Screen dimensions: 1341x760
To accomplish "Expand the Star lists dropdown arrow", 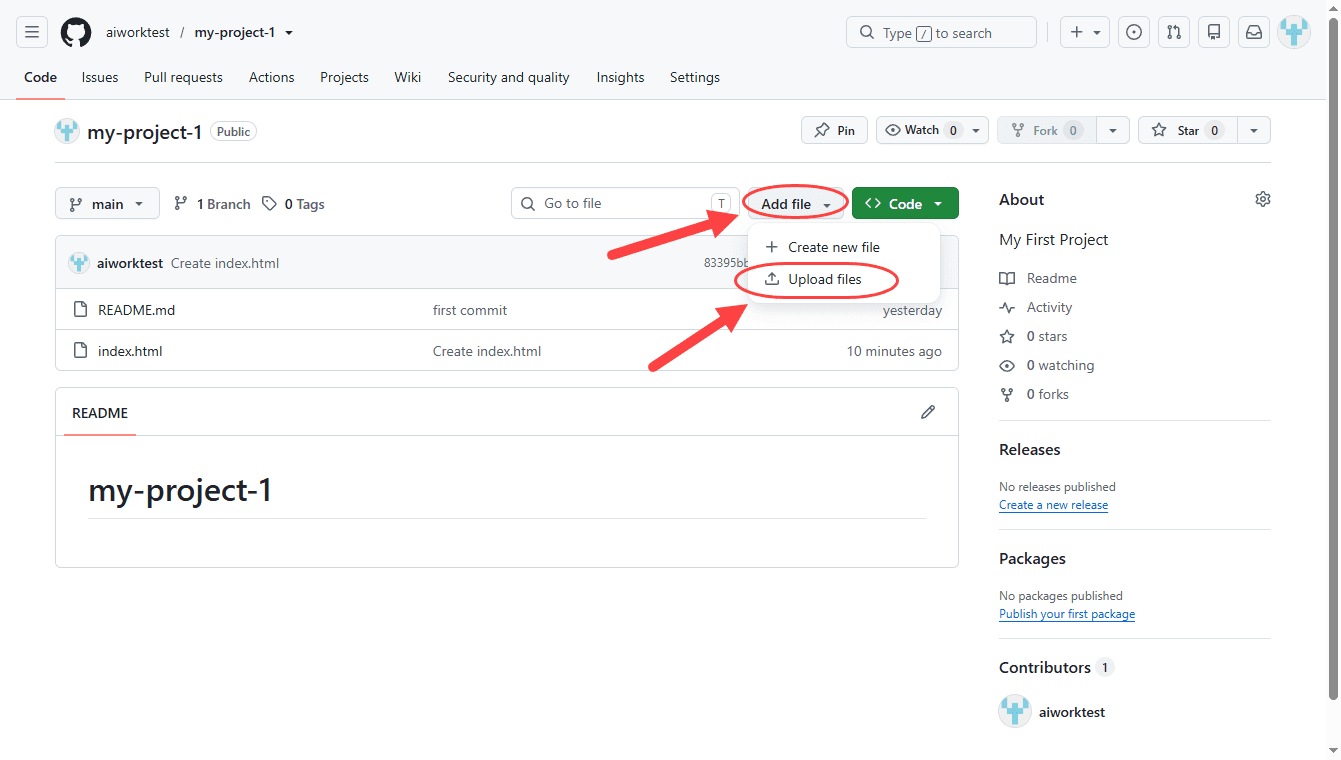I will pyautogui.click(x=1254, y=130).
